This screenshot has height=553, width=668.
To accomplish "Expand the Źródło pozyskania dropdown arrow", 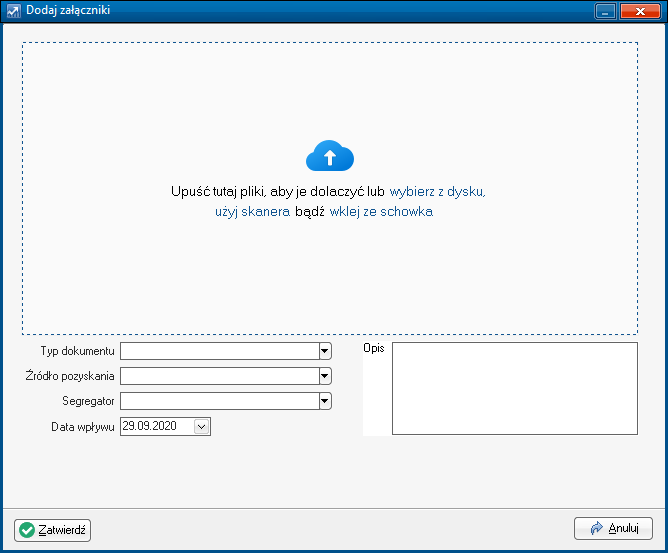I will point(325,376).
